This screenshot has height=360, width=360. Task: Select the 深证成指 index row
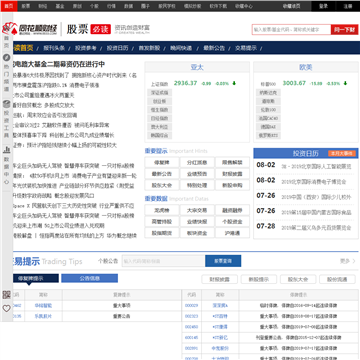[x=160, y=93]
